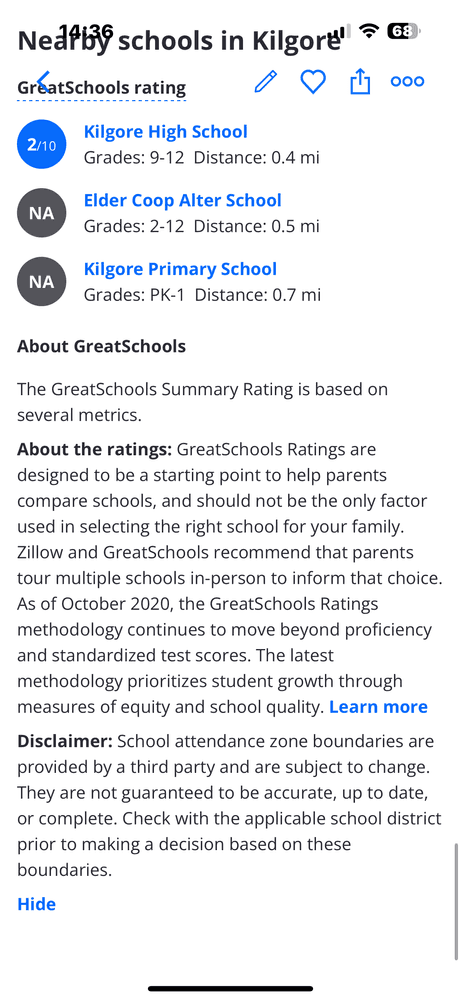The height and width of the screenshot is (1000, 461).
Task: Tap Elder Coop Alter School's NA badge
Action: click(41, 213)
